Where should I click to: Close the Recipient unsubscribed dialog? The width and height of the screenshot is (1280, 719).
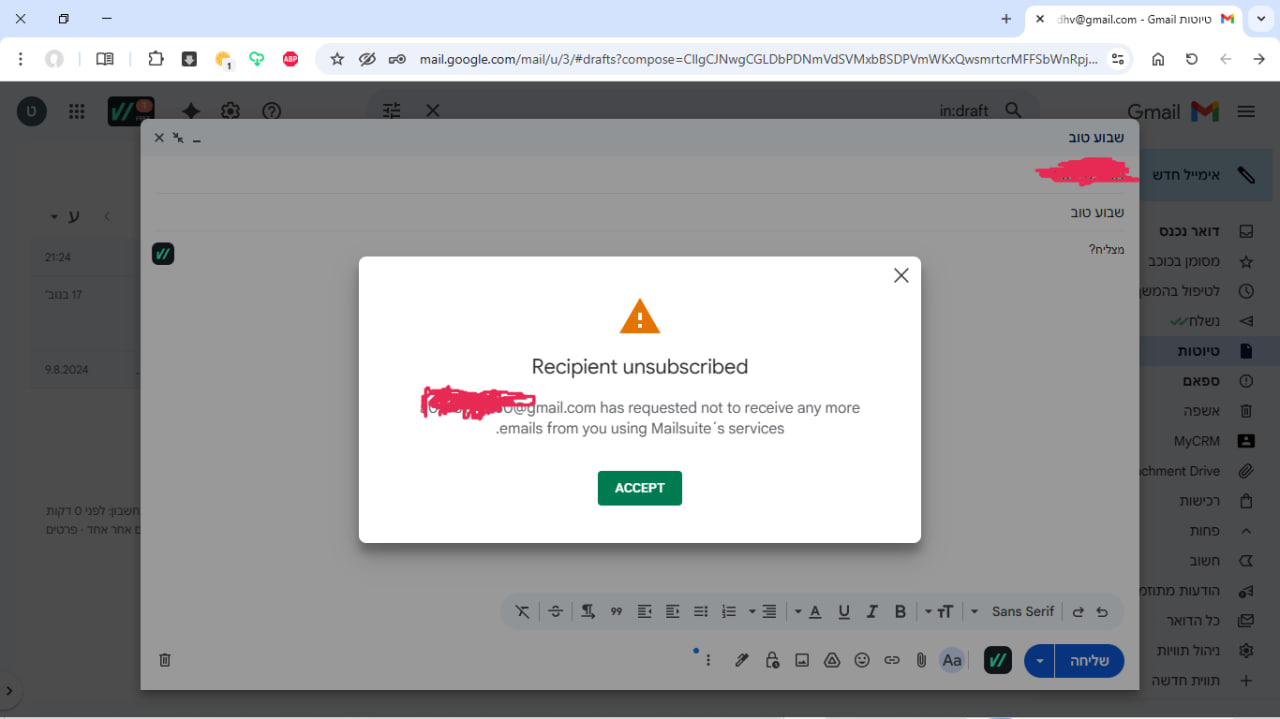pos(901,275)
